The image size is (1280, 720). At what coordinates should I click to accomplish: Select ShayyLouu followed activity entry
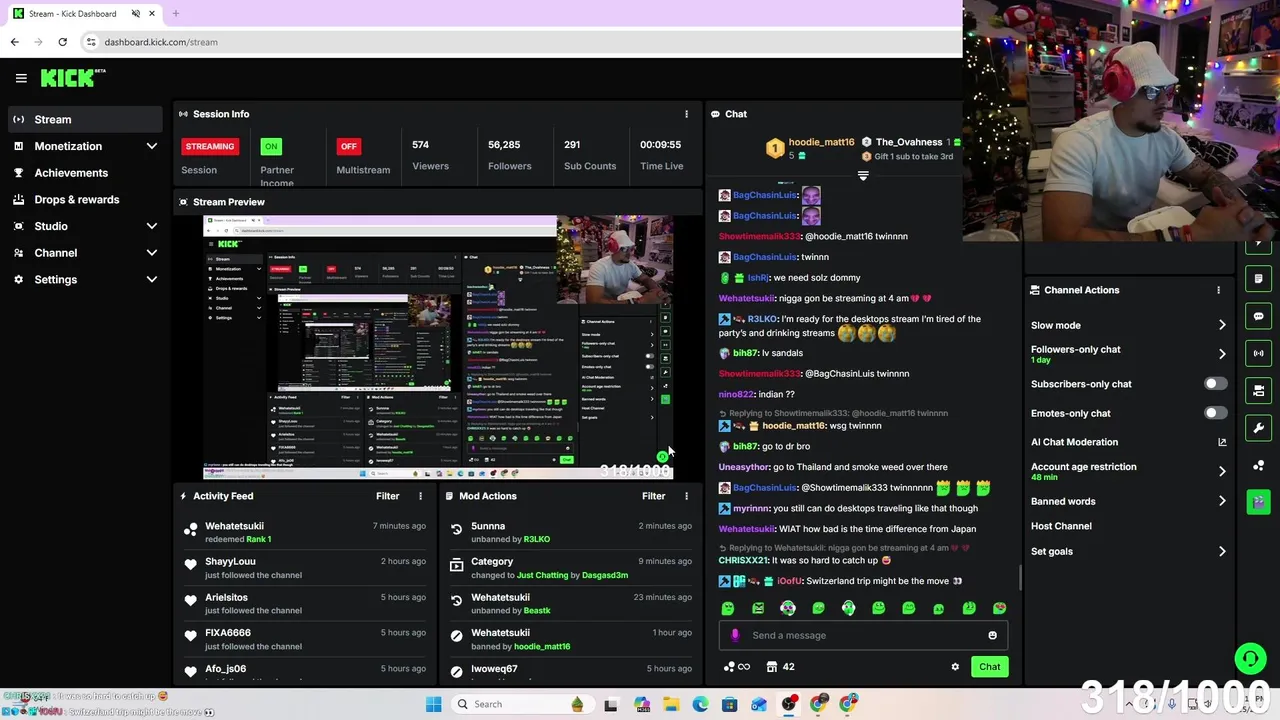(x=305, y=568)
